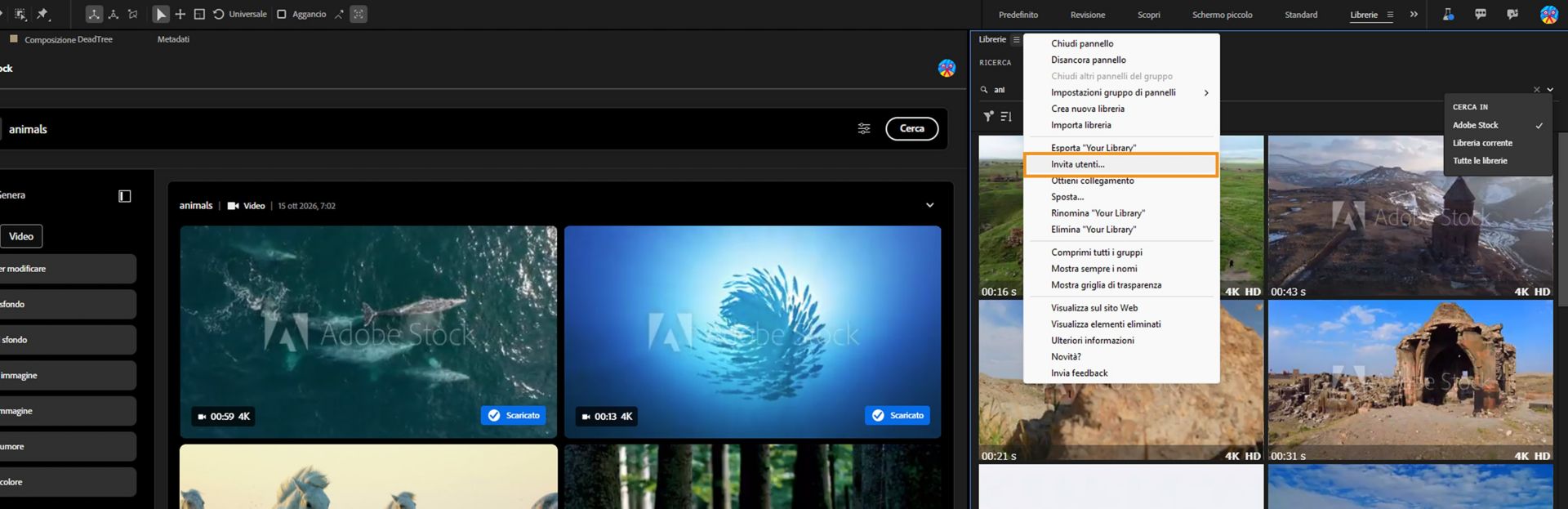
Task: Select Crea nuova libreria
Action: pos(1121,109)
